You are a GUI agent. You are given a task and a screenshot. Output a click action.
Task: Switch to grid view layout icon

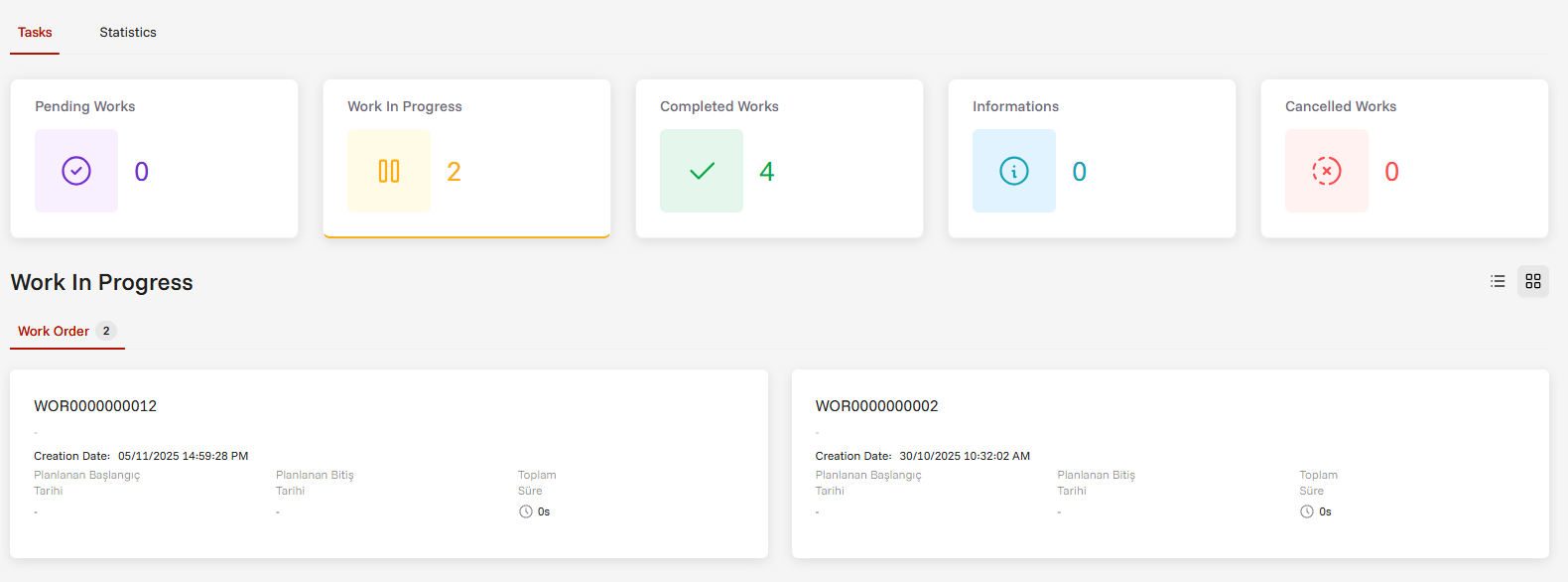click(x=1533, y=281)
